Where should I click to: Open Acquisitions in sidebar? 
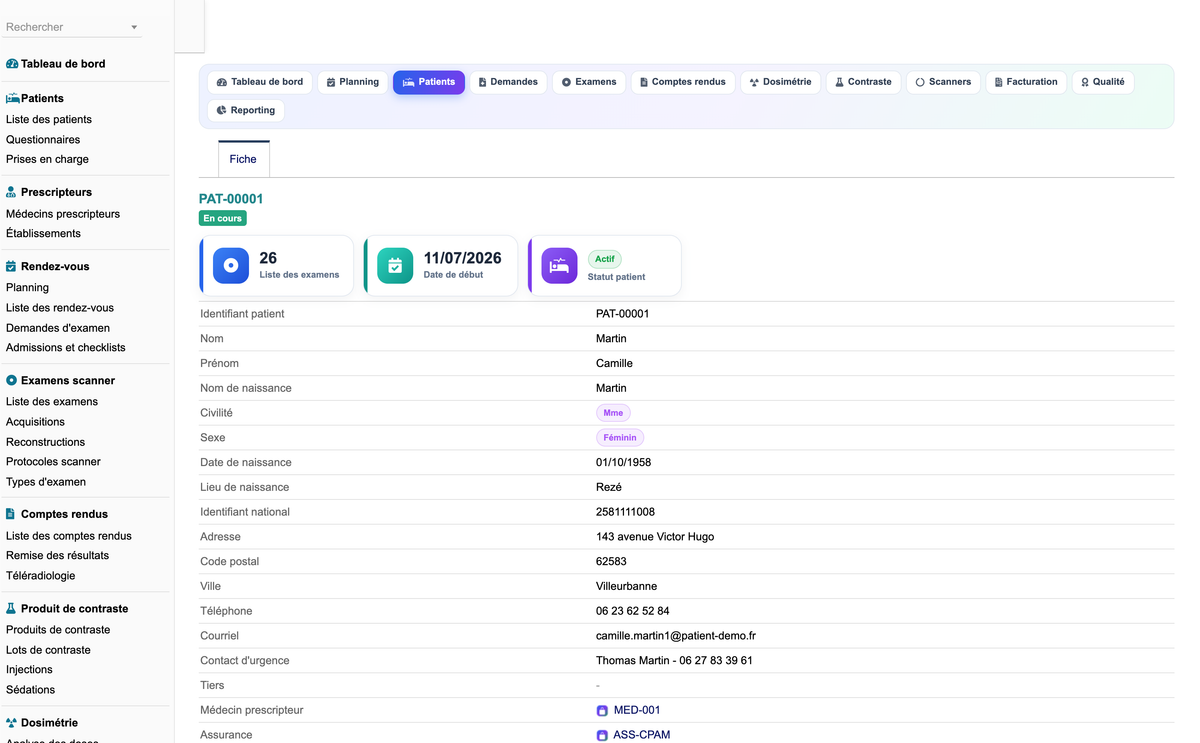click(35, 422)
